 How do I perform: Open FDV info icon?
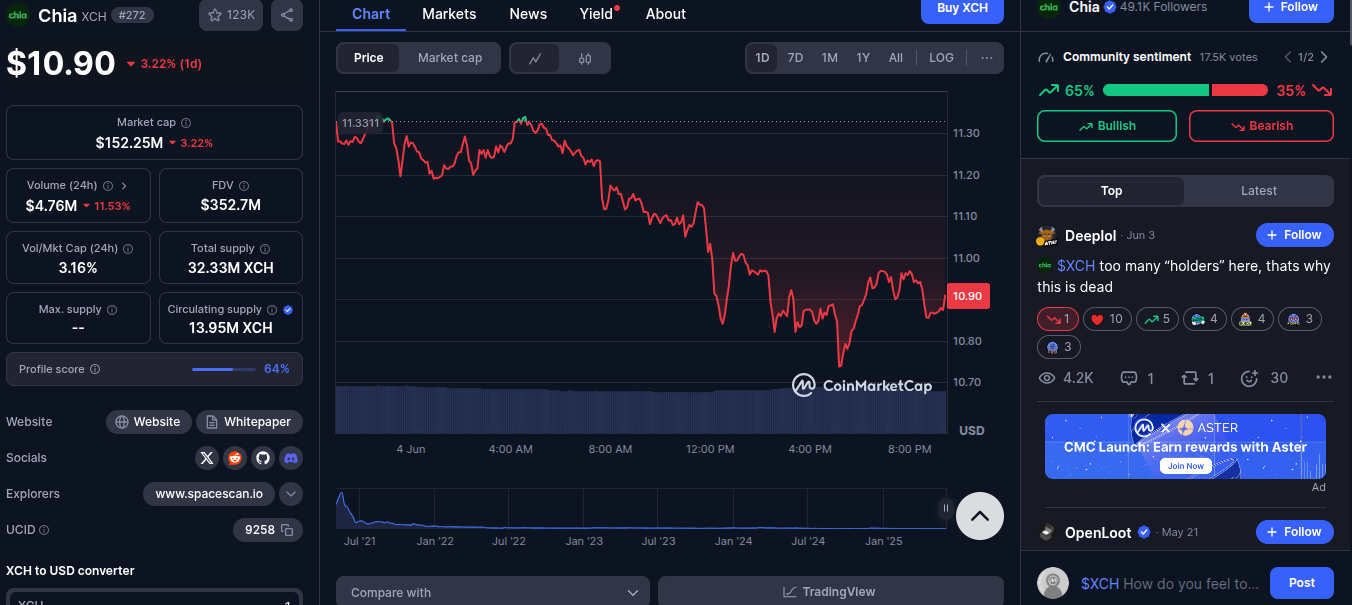tap(244, 186)
